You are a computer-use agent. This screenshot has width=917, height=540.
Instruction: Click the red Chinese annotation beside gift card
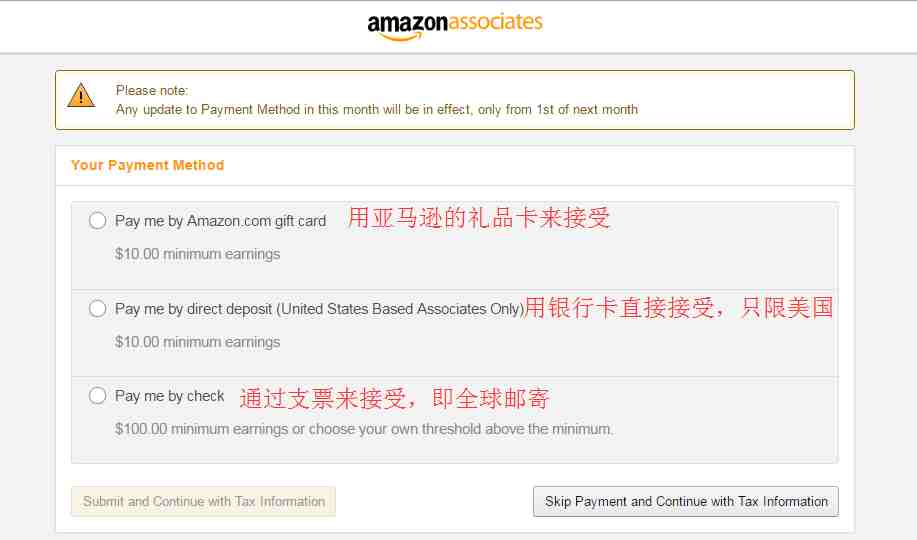click(479, 218)
